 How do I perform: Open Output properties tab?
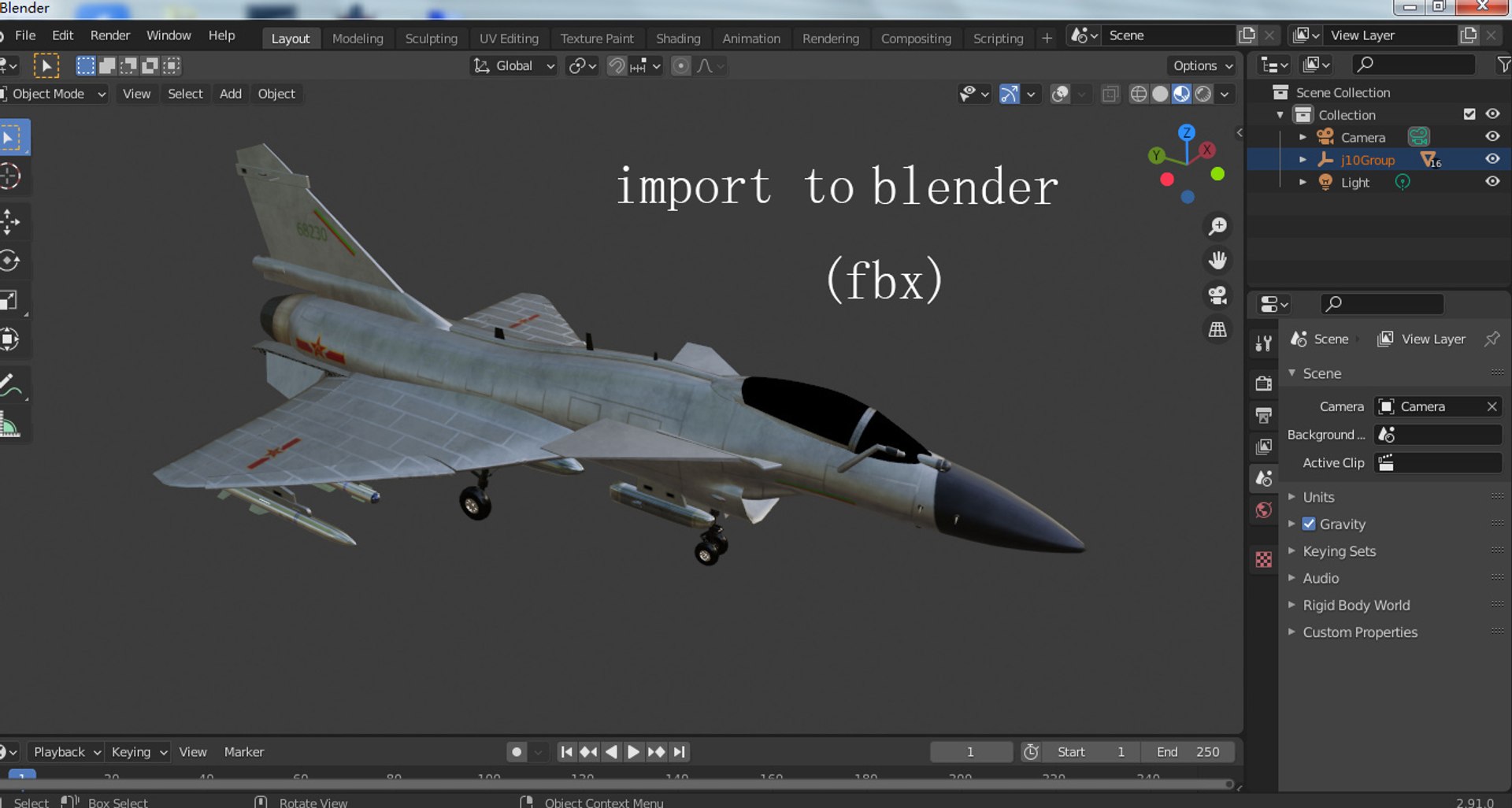coord(1264,415)
